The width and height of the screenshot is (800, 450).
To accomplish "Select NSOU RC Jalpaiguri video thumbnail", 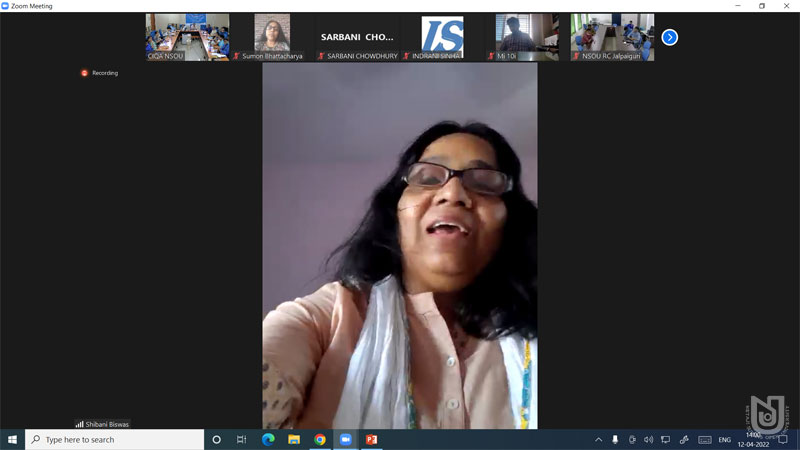I will point(612,37).
